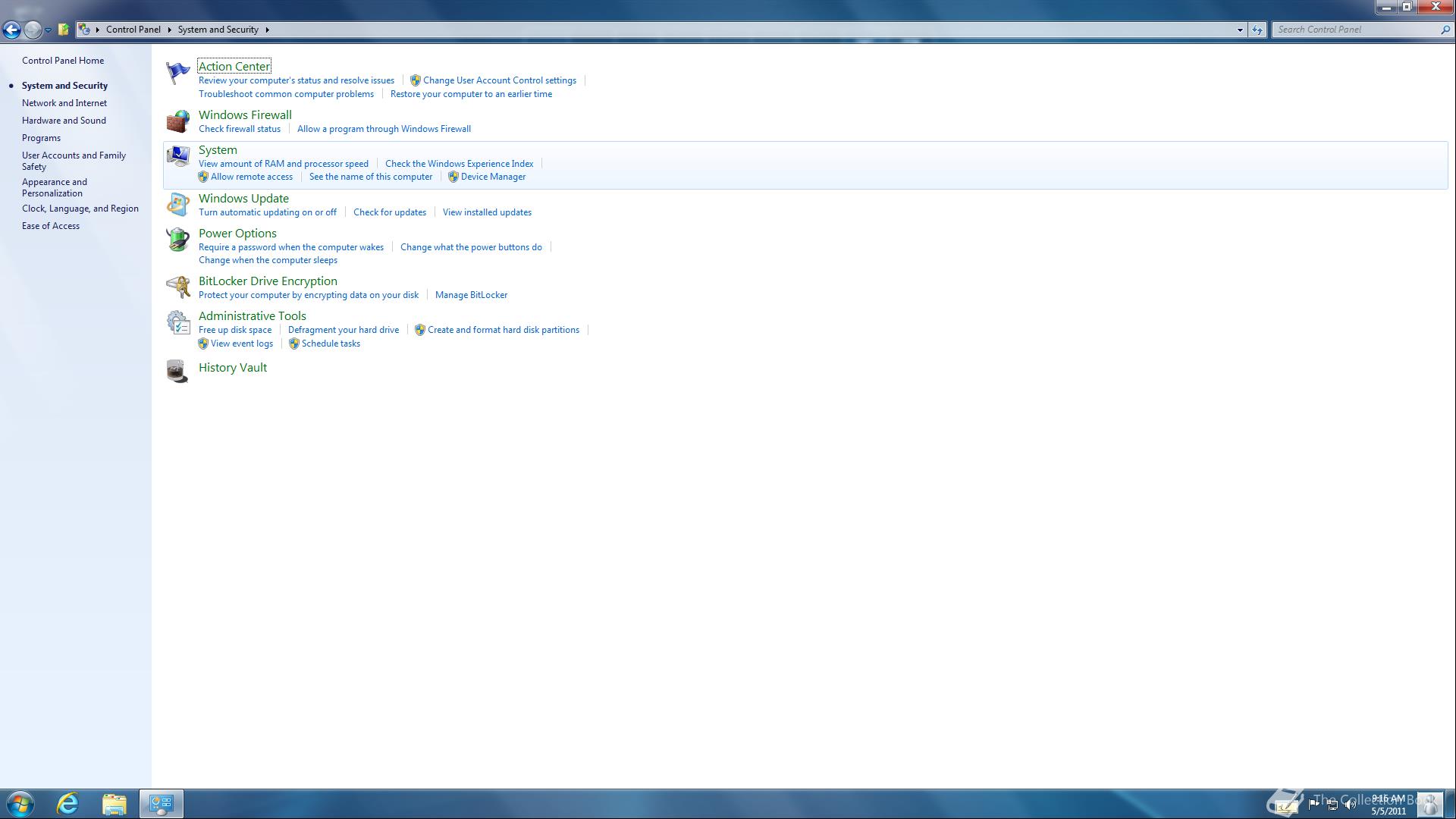Expand the System and Security breadcrumb arrow
Viewport: 1456px width, 819px height.
click(267, 30)
